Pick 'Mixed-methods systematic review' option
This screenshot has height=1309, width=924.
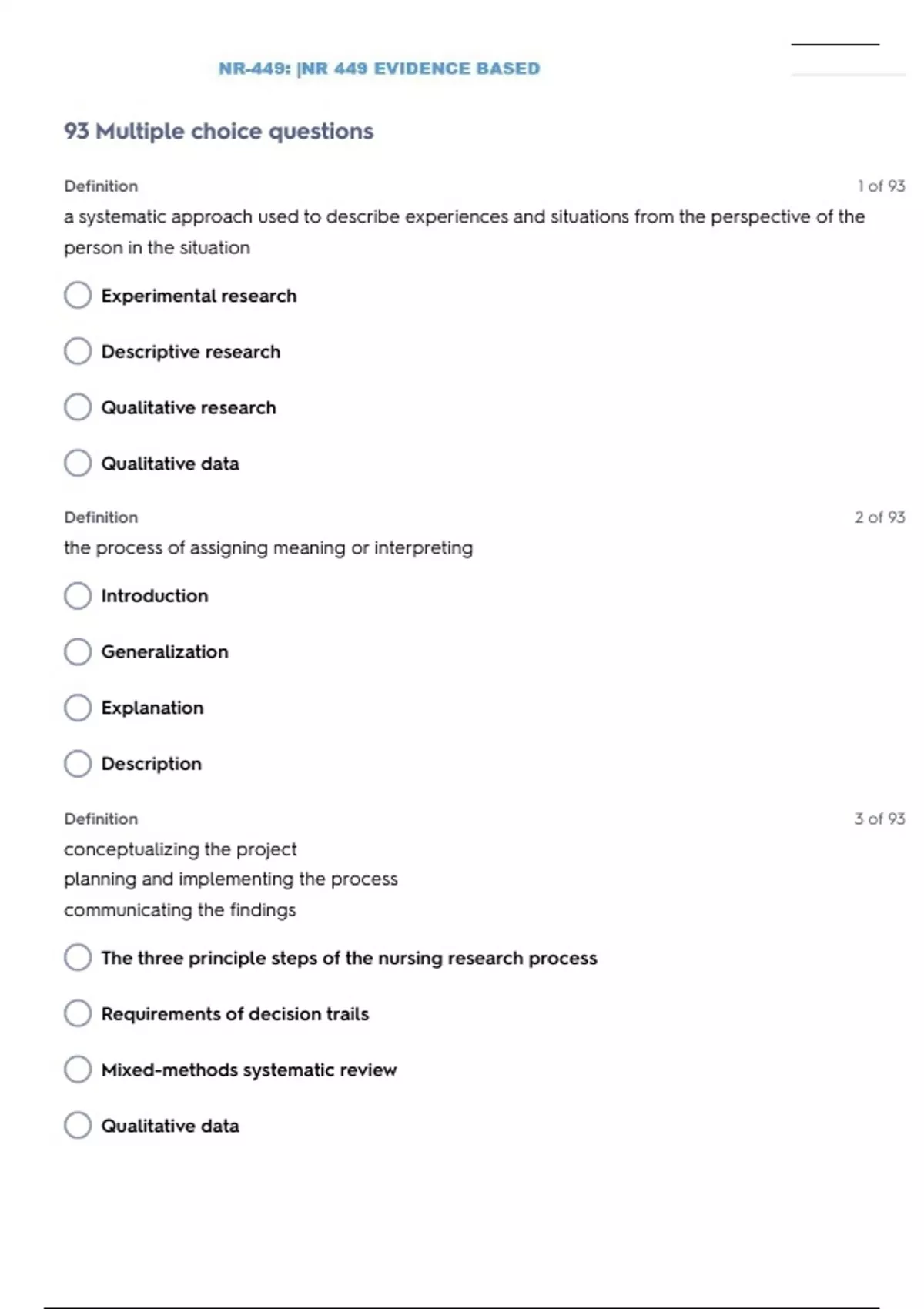pyautogui.click(x=78, y=1070)
